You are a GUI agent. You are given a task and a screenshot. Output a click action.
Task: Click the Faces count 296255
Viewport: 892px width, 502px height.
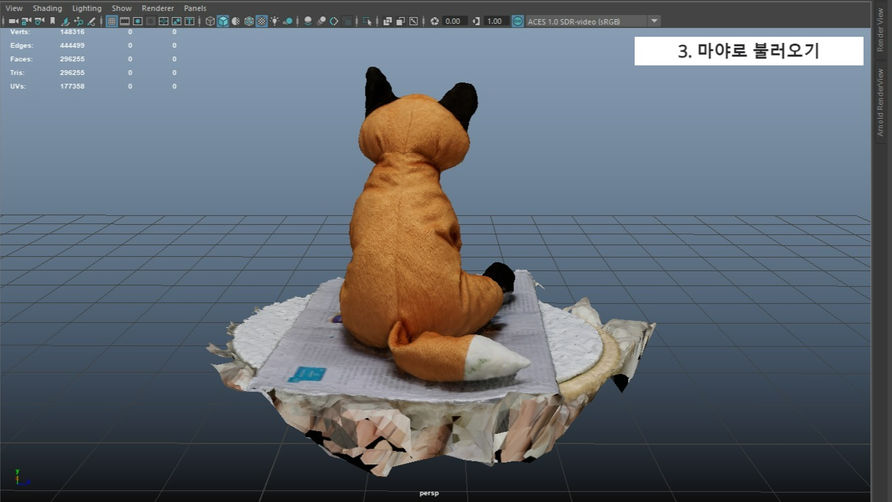72,59
